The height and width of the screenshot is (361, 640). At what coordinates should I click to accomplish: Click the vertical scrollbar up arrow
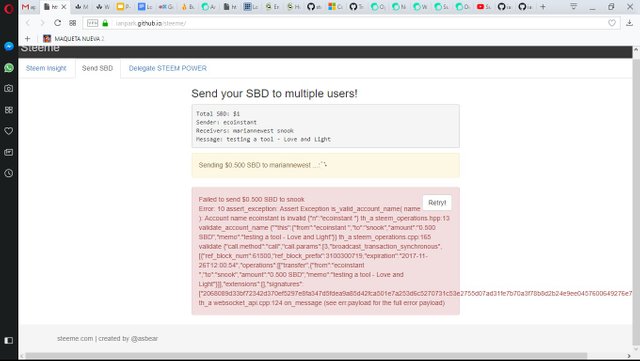636,50
